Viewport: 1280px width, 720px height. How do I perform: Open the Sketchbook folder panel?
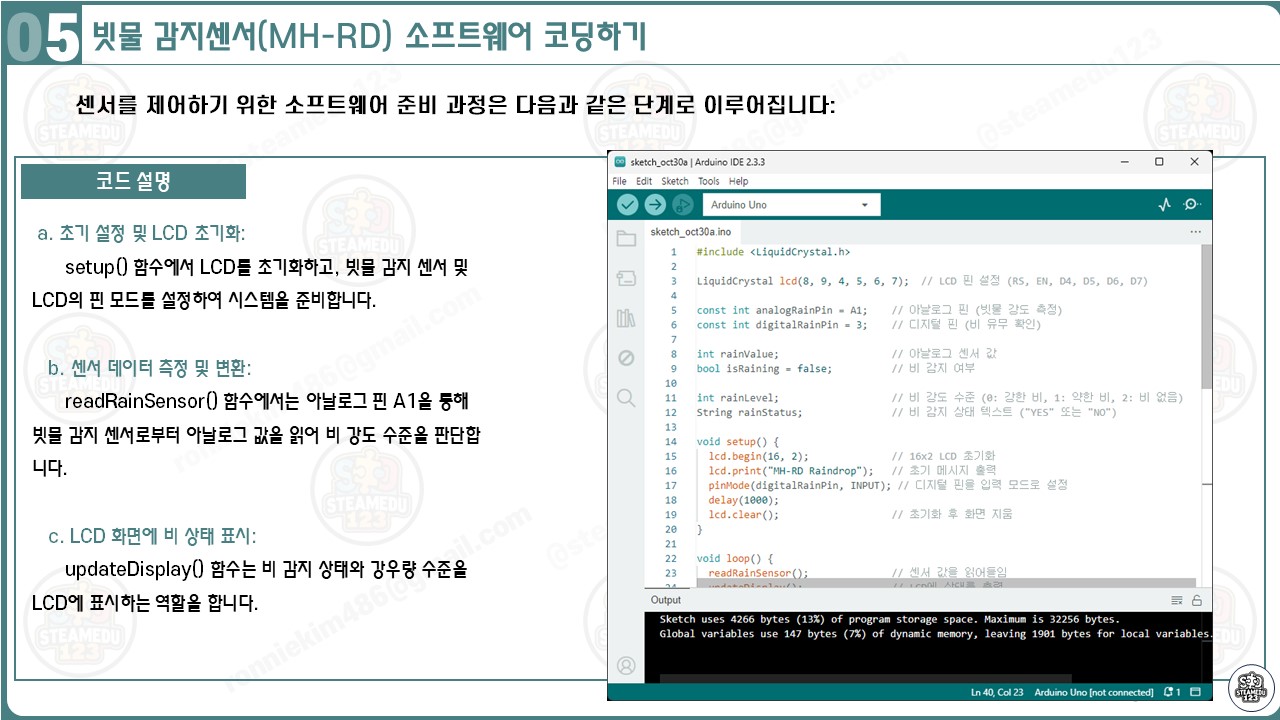pos(626,239)
